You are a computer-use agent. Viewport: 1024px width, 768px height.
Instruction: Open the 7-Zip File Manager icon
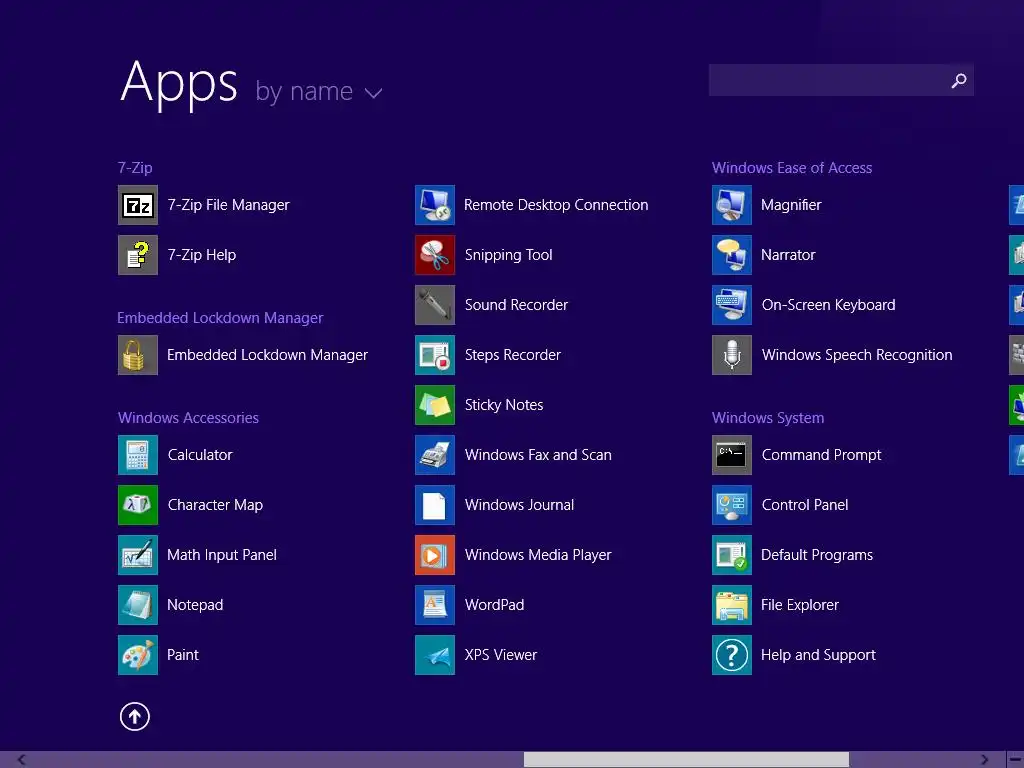click(138, 205)
